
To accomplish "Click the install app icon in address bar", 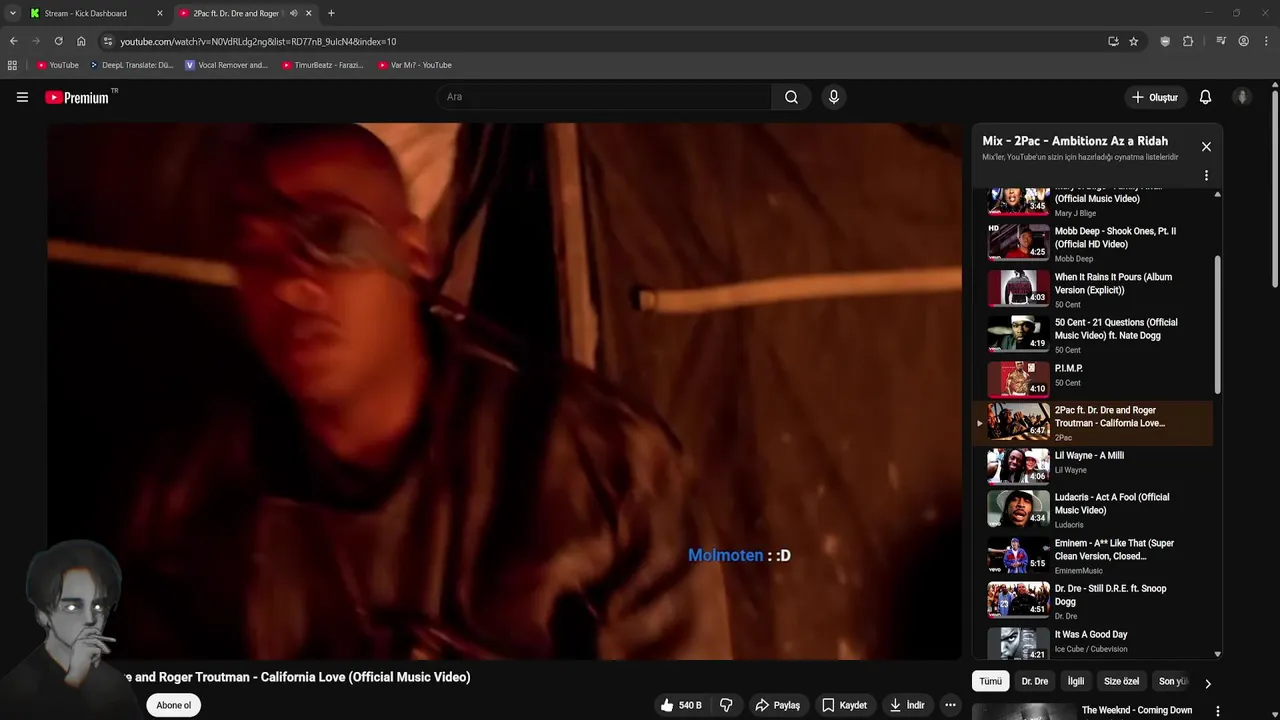I will pyautogui.click(x=1113, y=41).
